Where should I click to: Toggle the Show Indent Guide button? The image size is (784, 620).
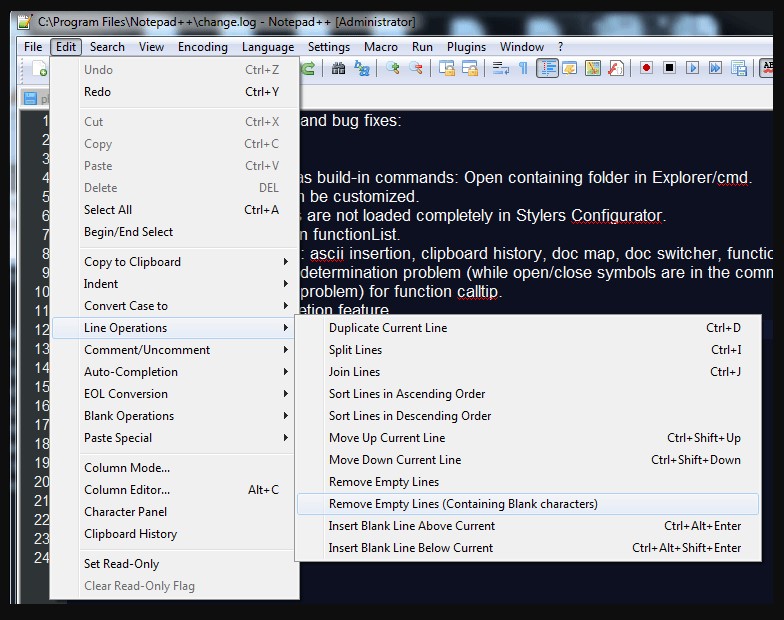tap(547, 68)
